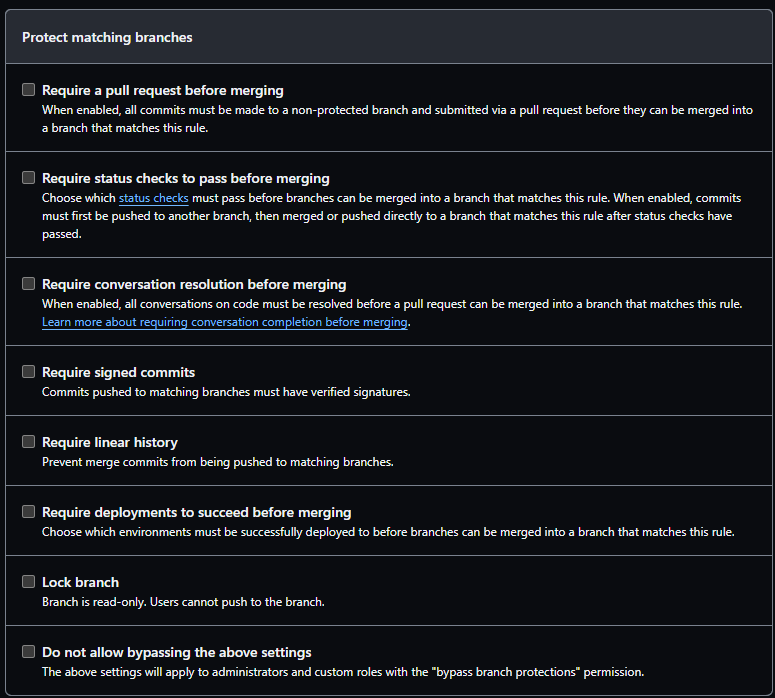The height and width of the screenshot is (698, 775).
Task: Enable Do not allow bypassing the above settings
Action: pyautogui.click(x=29, y=652)
